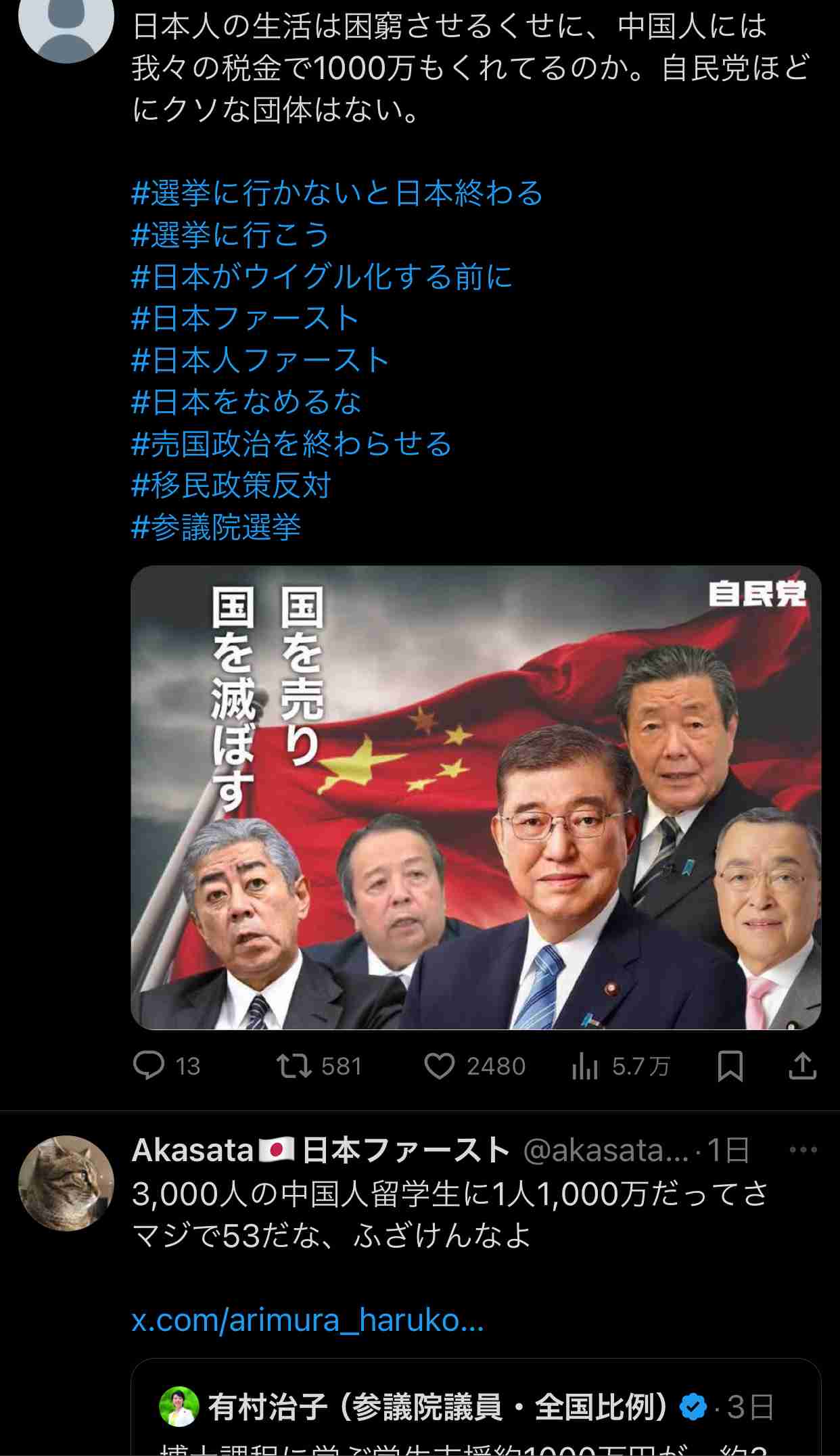Open Akasata's cat profile picture

click(x=66, y=1183)
